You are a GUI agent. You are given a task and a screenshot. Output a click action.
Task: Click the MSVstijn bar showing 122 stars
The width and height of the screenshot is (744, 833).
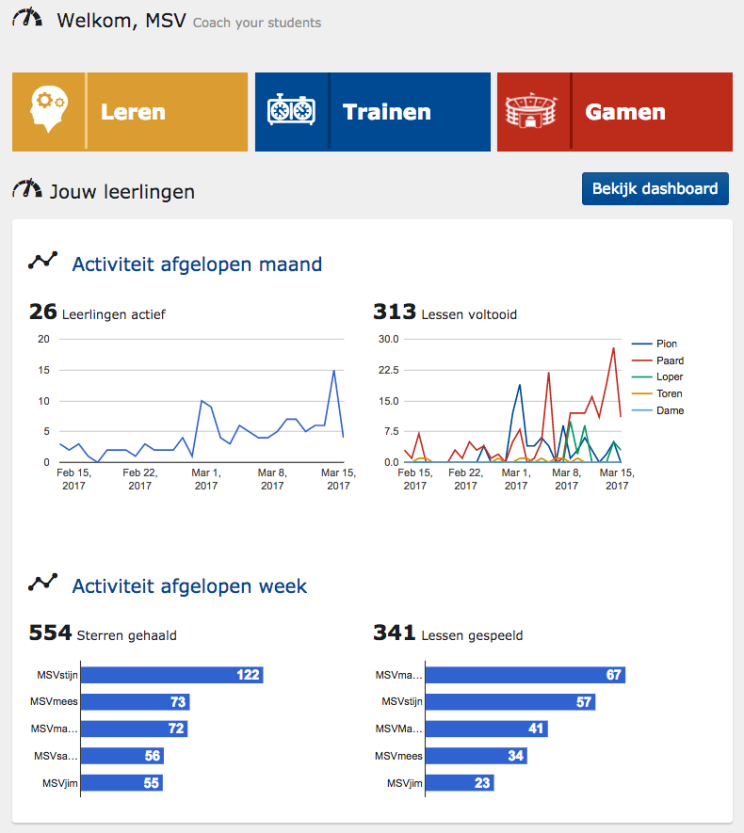point(172,675)
